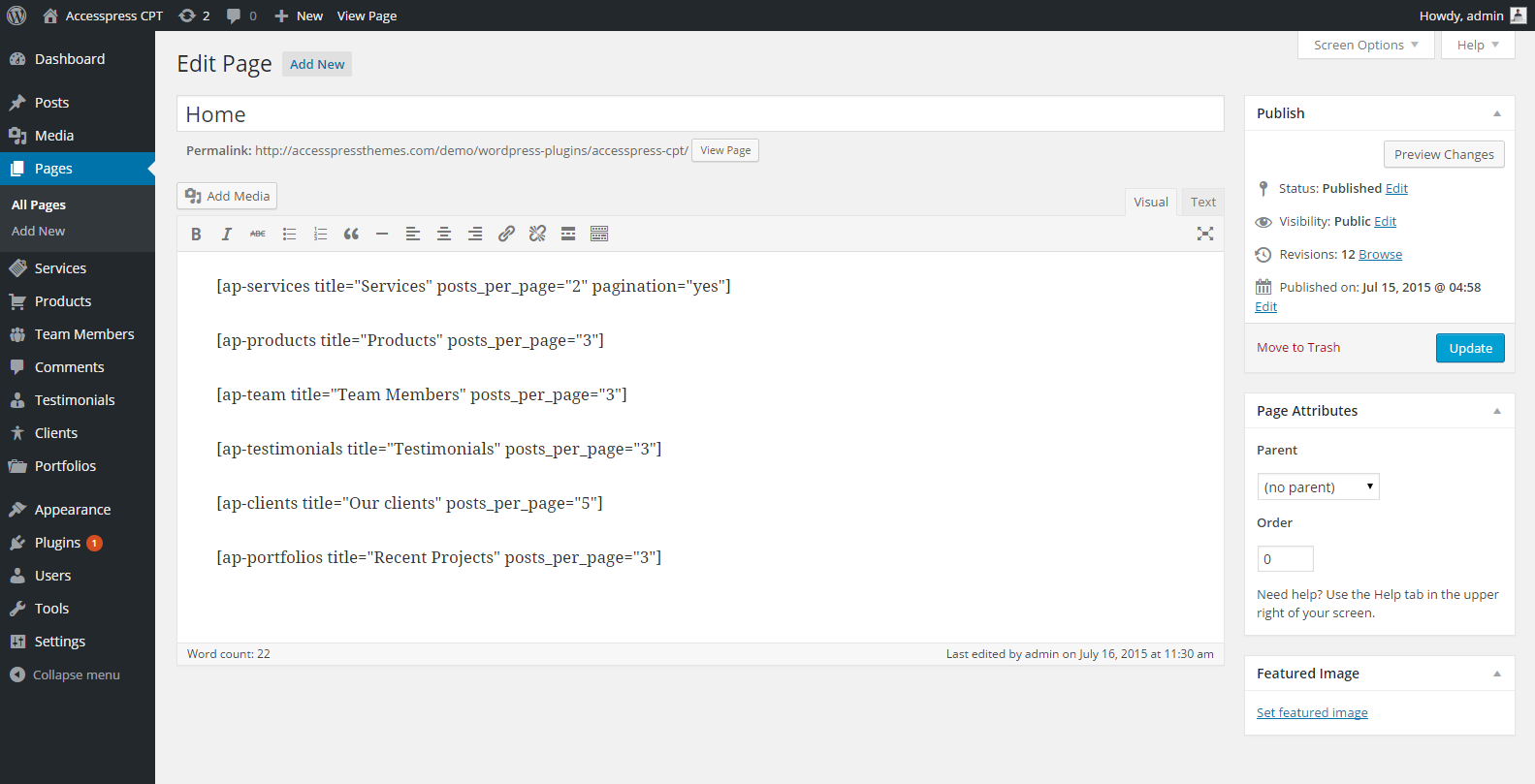This screenshot has width=1535, height=784.
Task: Toggle bold formatting in editor toolbar
Action: pyautogui.click(x=196, y=234)
